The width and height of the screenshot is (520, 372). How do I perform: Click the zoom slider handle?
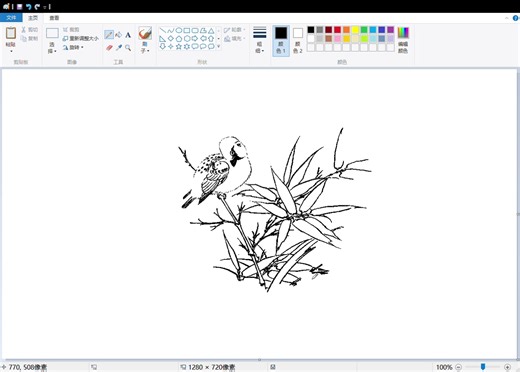(483, 367)
